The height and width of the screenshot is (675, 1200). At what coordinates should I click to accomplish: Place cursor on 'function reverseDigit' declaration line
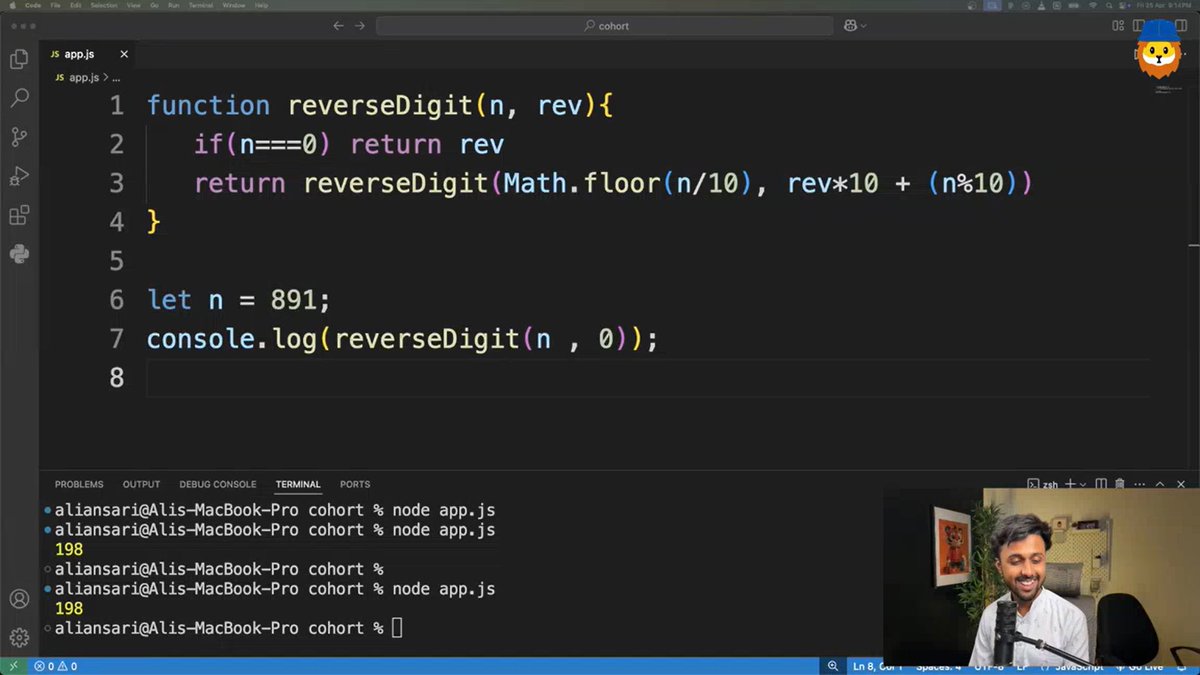[x=379, y=105]
